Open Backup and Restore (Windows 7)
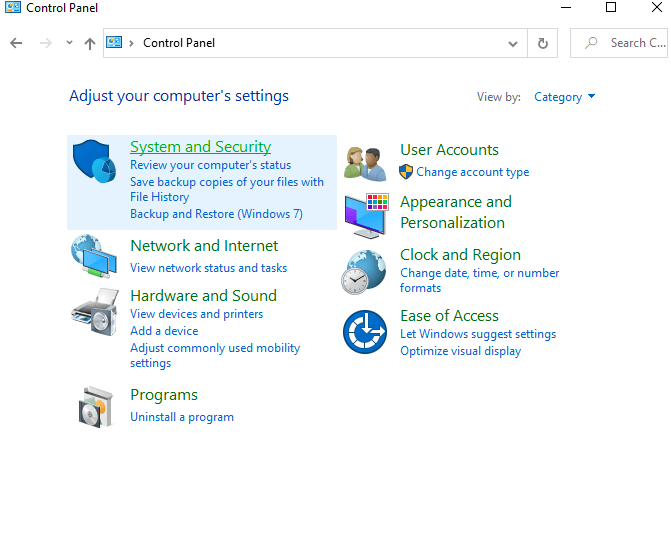 216,214
